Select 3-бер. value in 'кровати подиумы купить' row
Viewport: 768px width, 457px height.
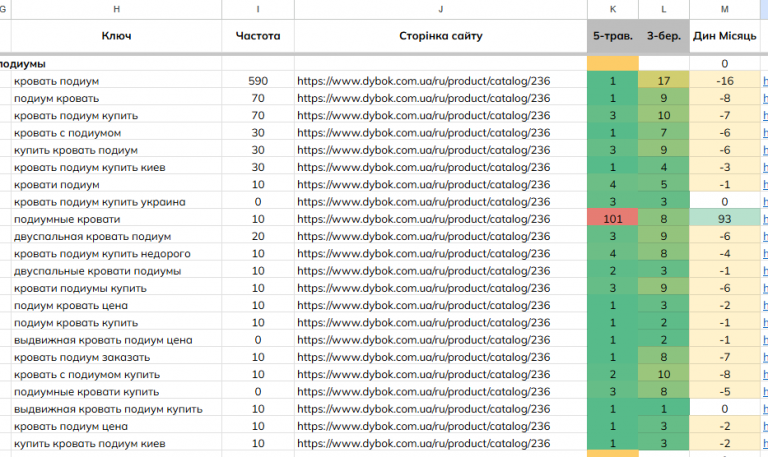[x=664, y=288]
